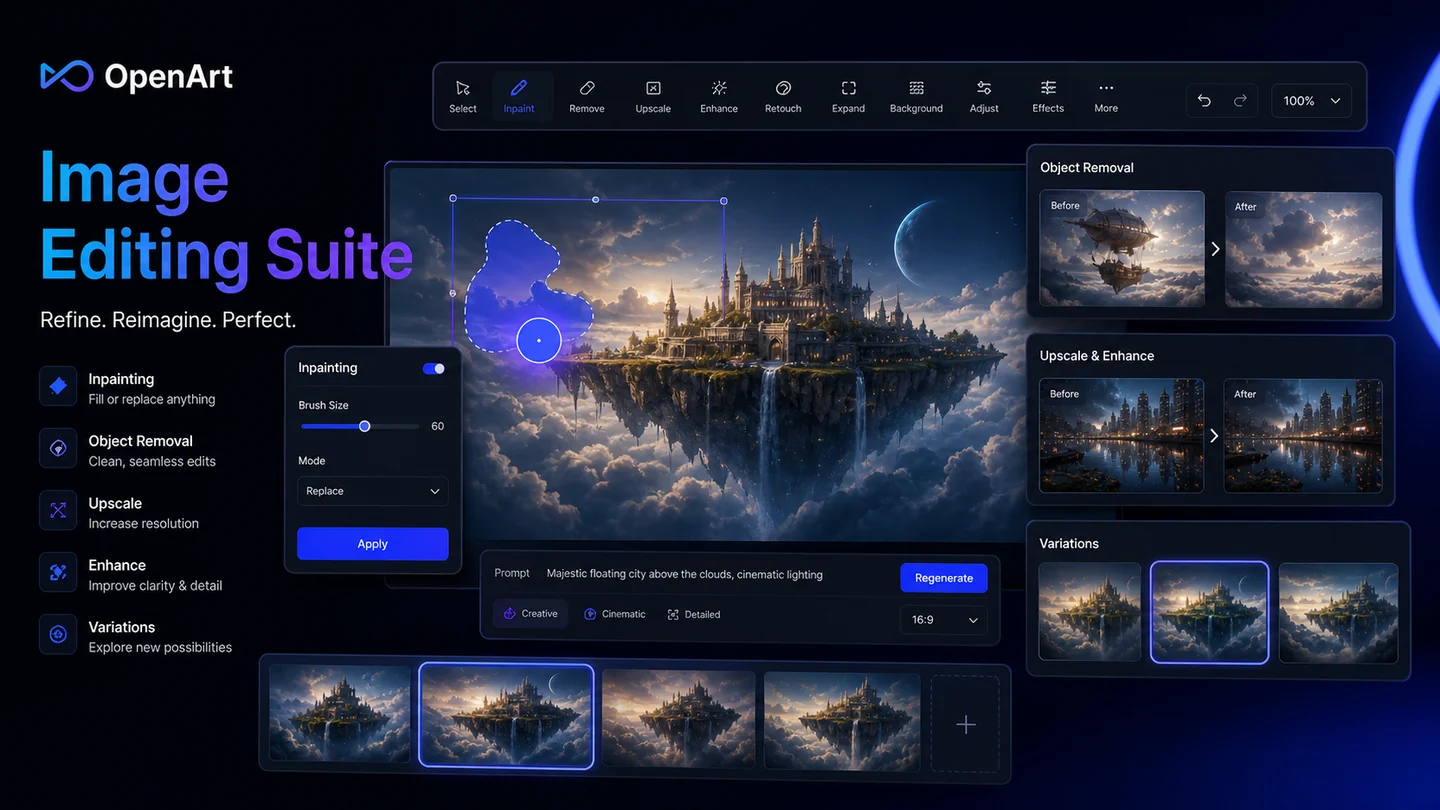
Task: Click the Variations feature icon in left list
Action: click(x=58, y=634)
